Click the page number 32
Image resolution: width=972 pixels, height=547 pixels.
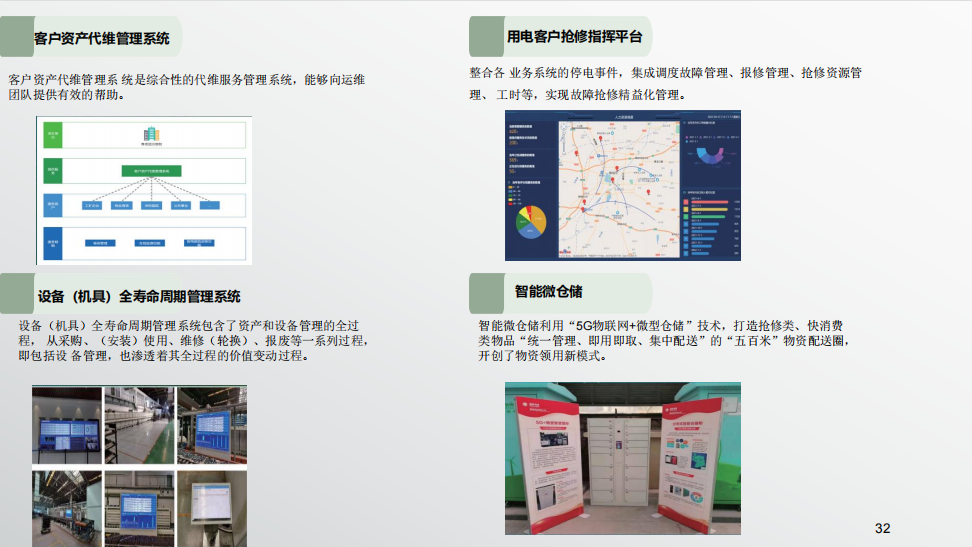(x=881, y=528)
